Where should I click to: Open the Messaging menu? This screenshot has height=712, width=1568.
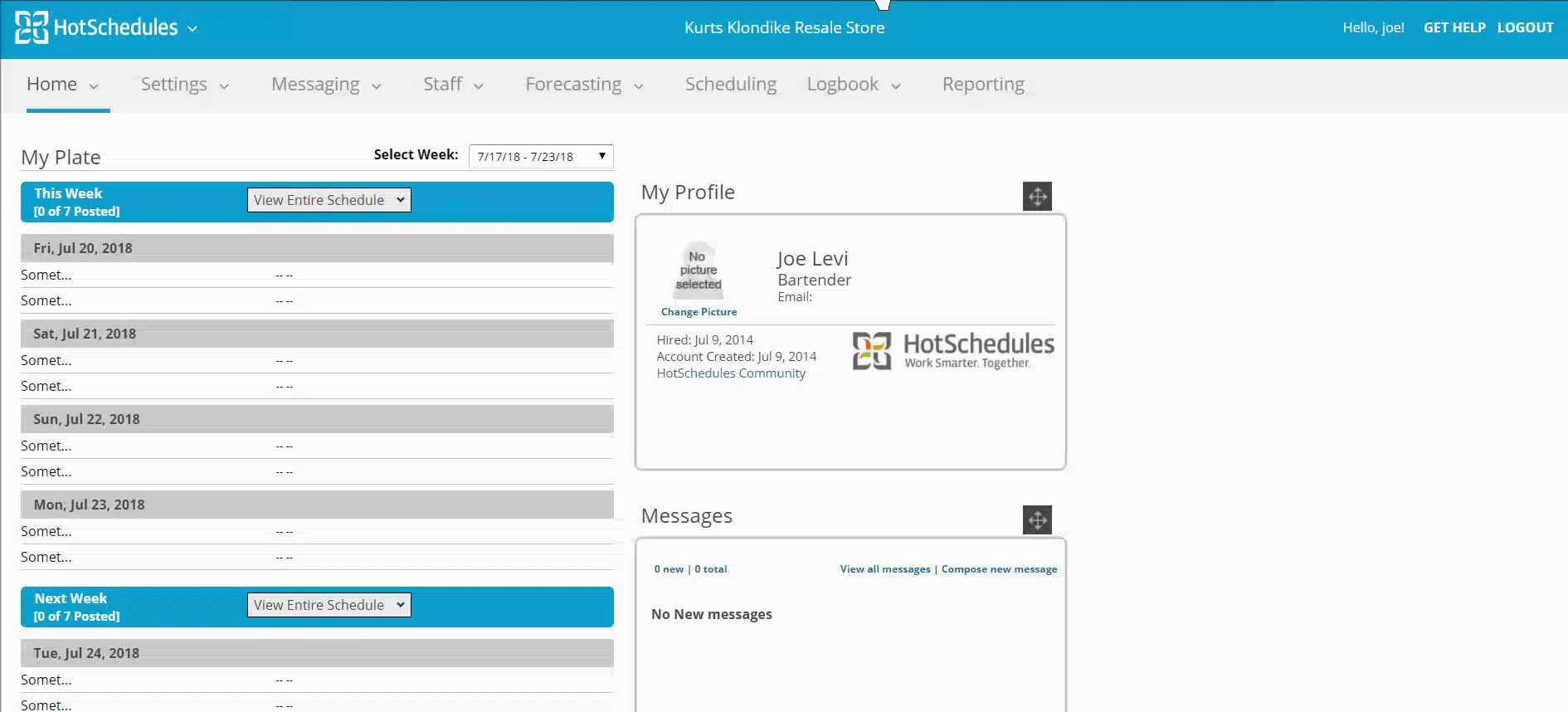pos(315,85)
